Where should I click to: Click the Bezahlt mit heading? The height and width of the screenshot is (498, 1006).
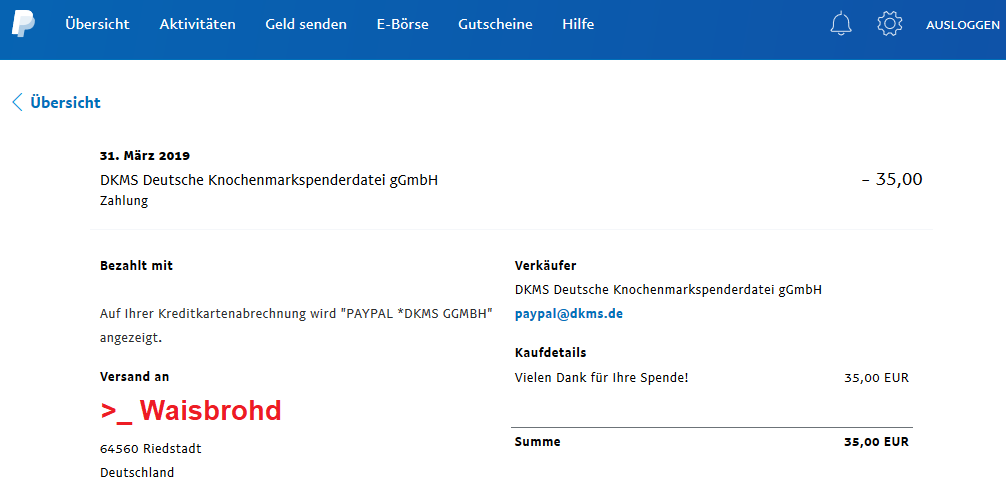136,265
